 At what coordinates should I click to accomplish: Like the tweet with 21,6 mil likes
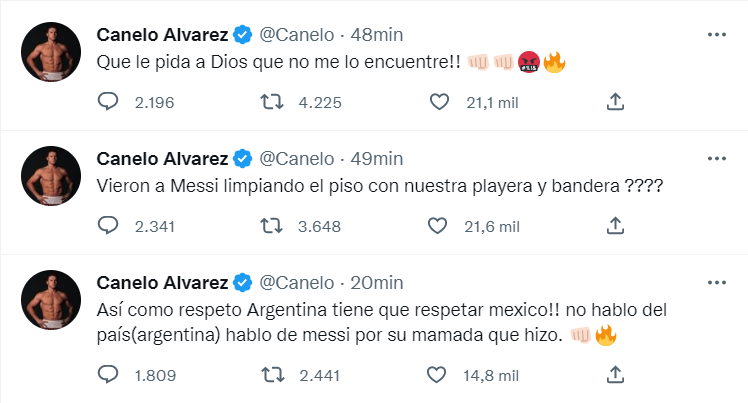pos(437,225)
